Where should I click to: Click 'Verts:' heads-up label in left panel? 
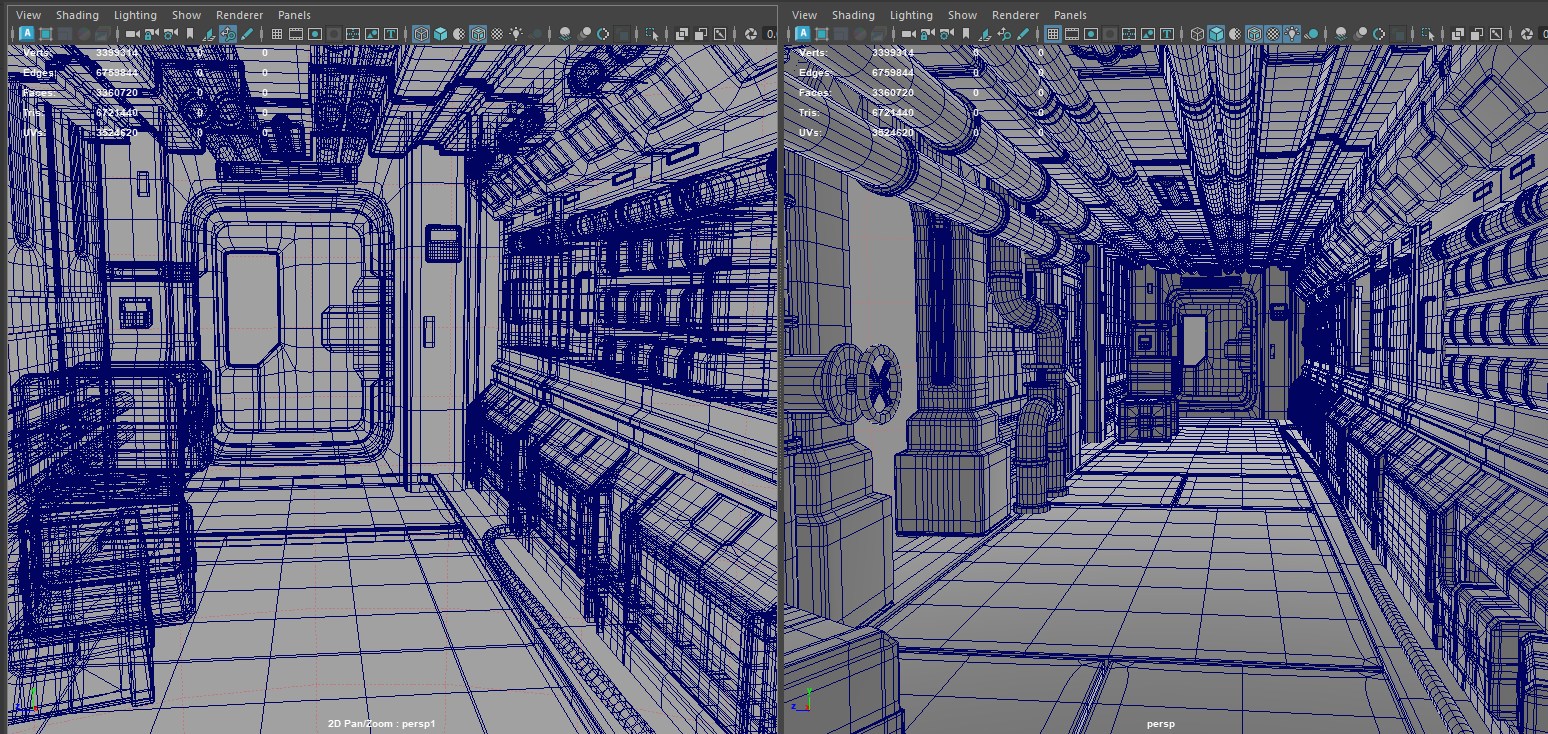[36, 53]
